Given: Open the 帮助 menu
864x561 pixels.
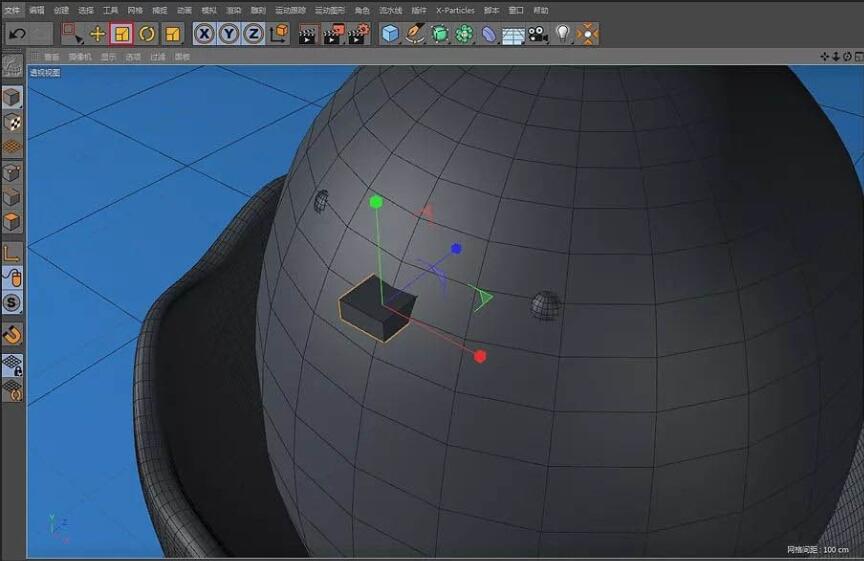Looking at the screenshot, I should coord(541,10).
